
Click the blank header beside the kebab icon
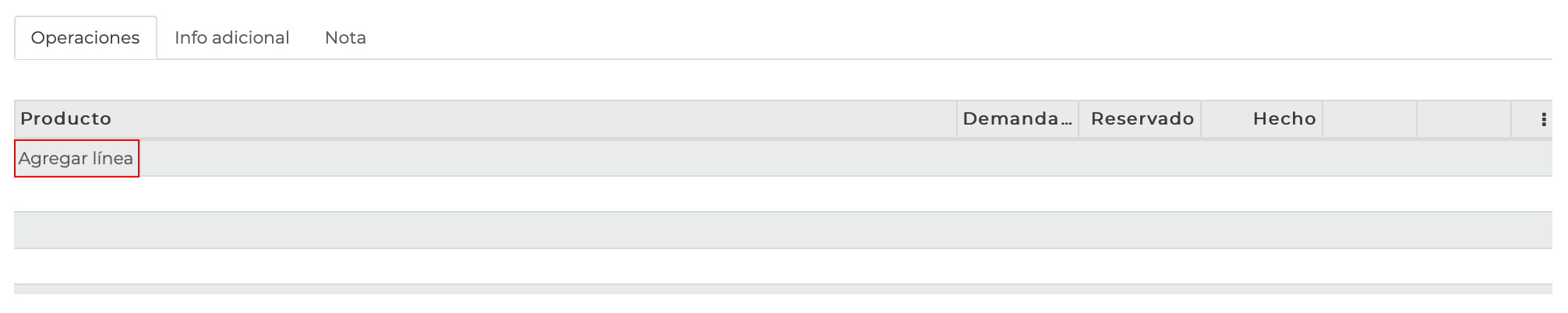pos(1464,119)
